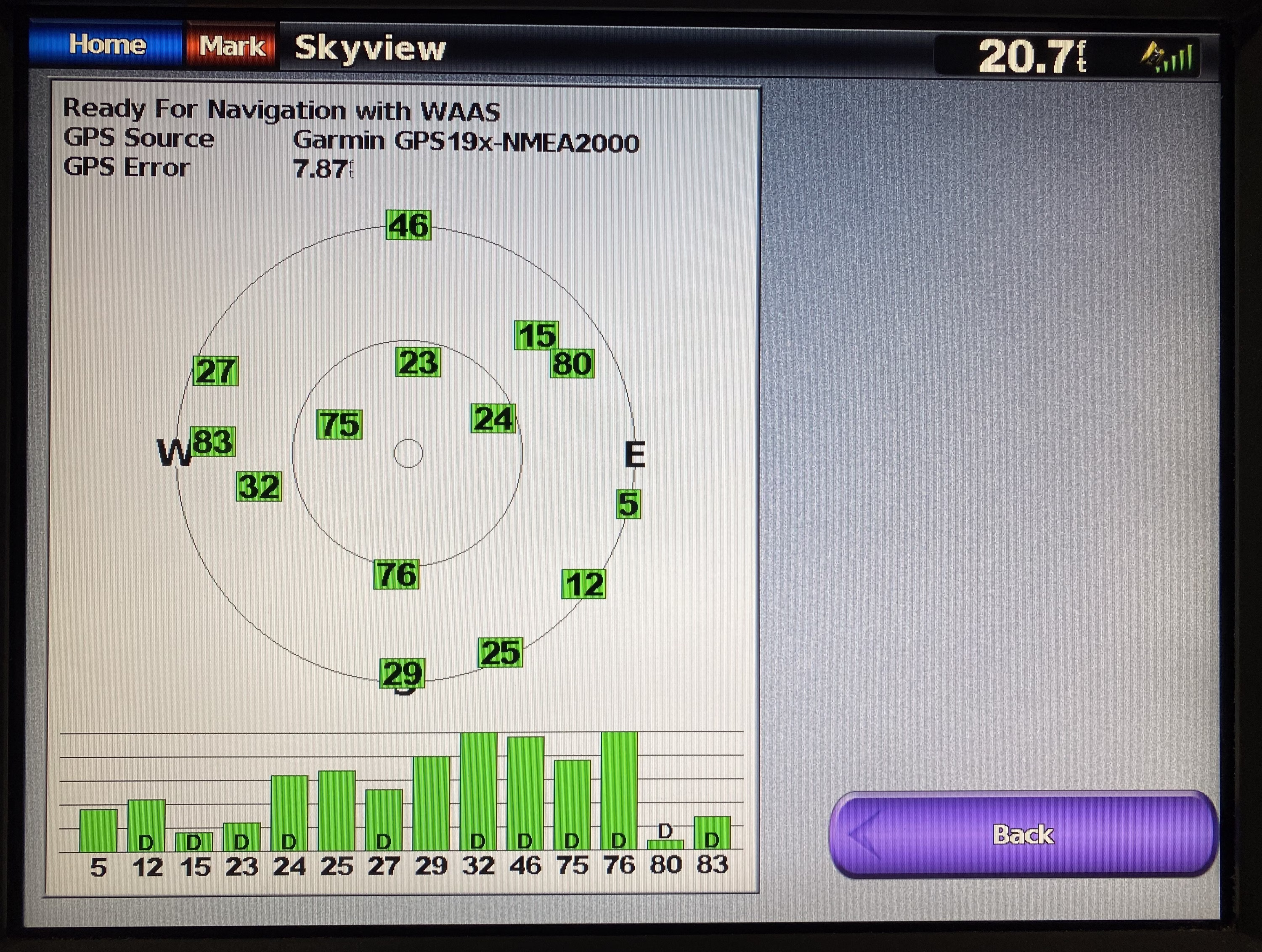Tap satellite 75 marker inside inner circle

click(x=339, y=424)
